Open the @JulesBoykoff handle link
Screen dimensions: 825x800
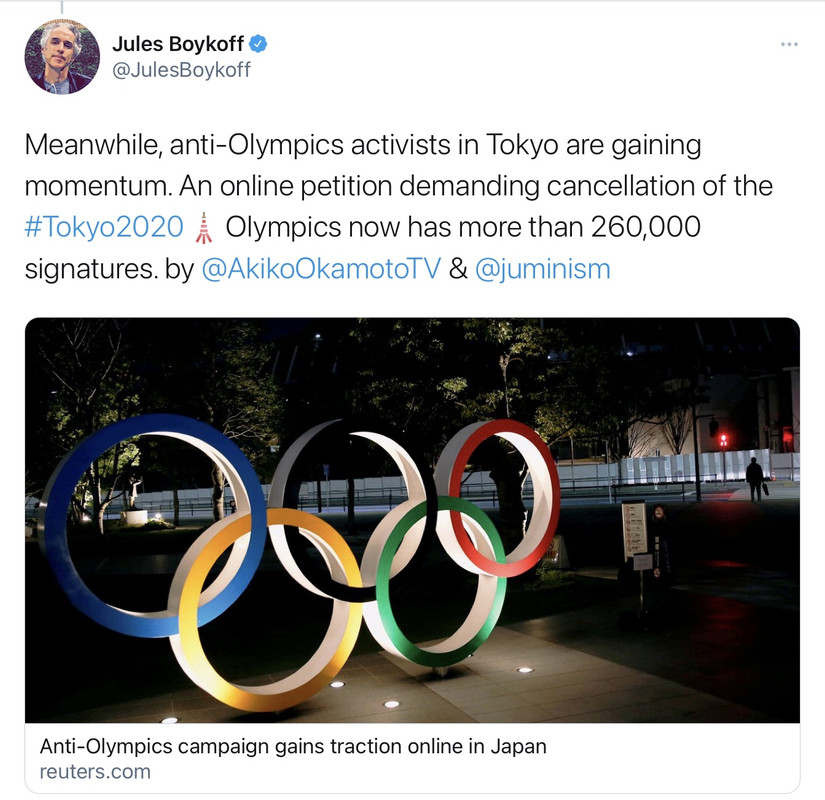click(182, 69)
